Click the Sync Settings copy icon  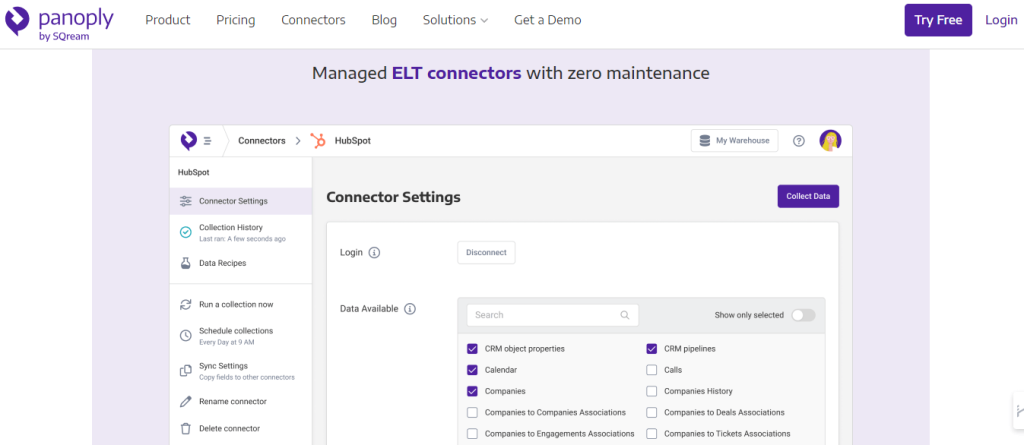[185, 371]
